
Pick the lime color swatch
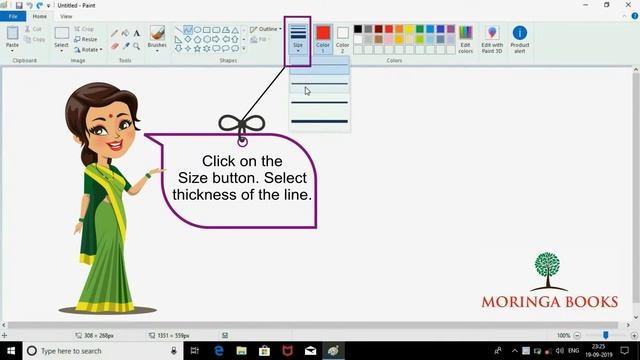coord(420,39)
